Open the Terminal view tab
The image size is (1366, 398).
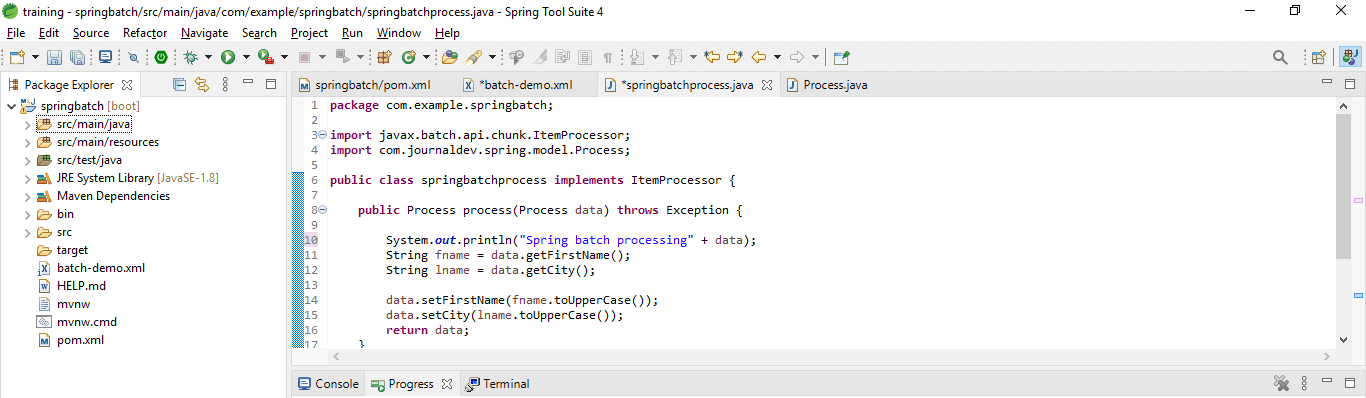coord(498,384)
